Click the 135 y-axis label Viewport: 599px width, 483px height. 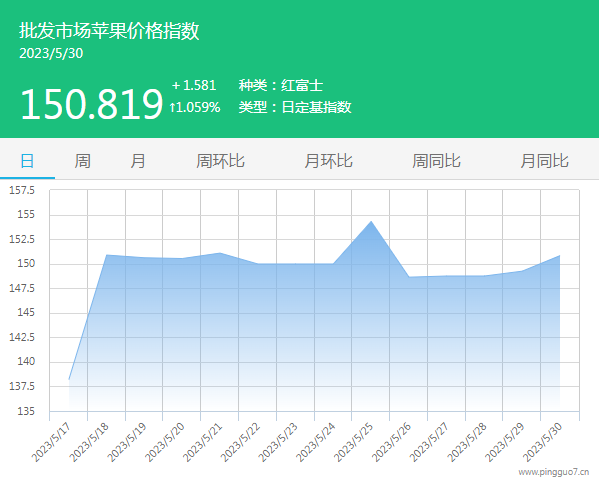(x=26, y=412)
